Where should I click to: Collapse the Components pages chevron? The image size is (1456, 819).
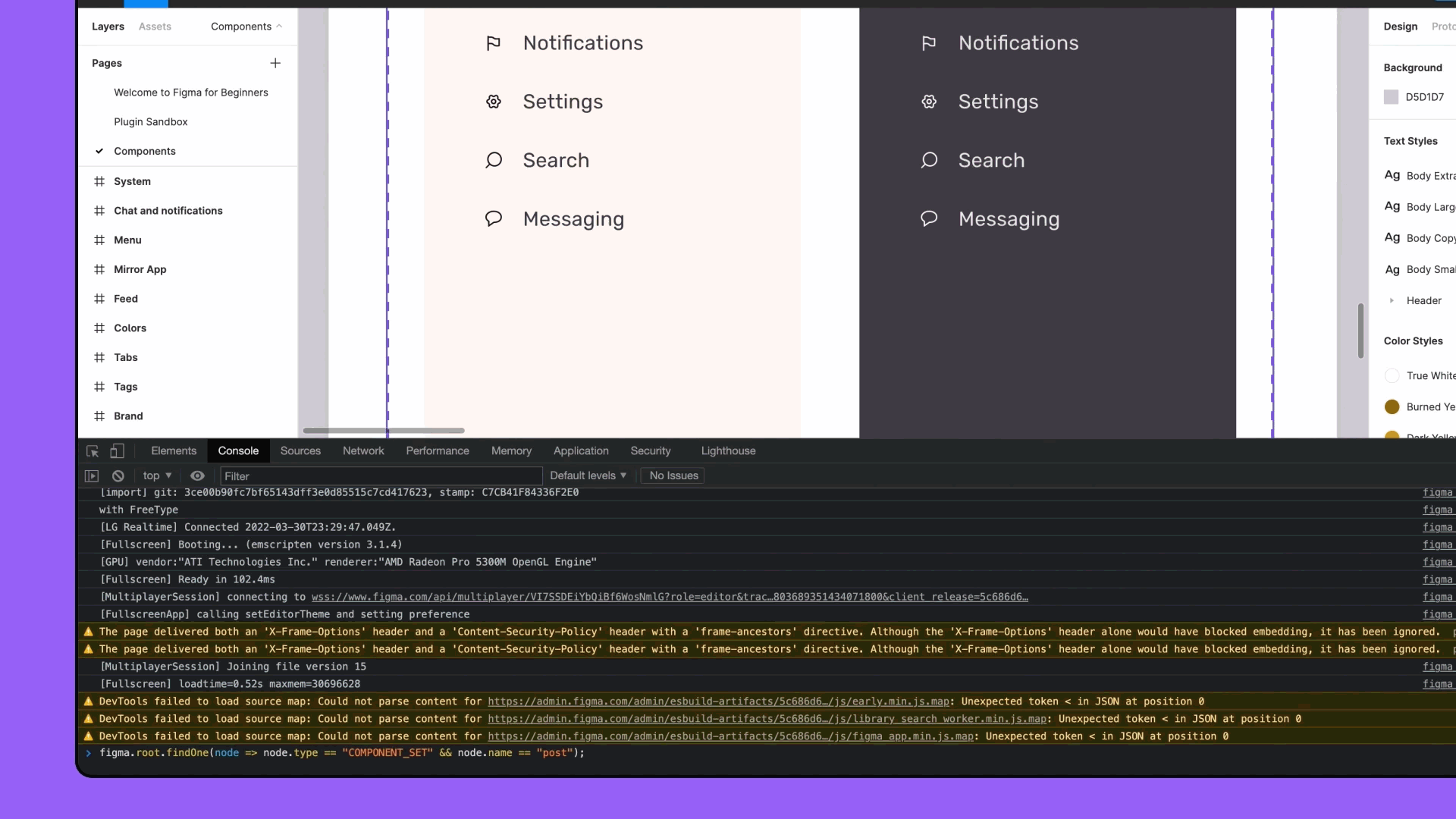279,27
